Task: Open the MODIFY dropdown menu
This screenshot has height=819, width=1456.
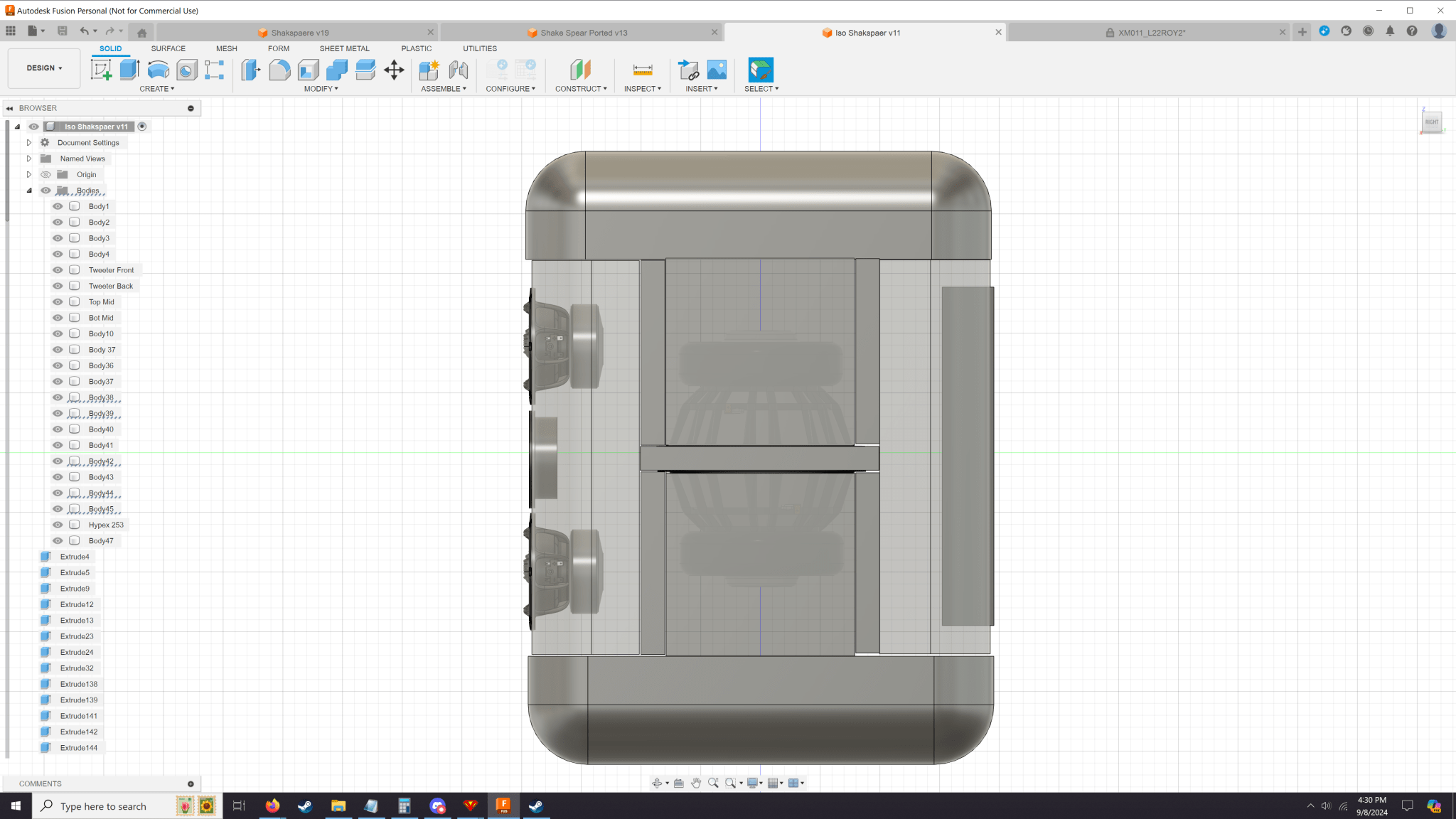Action: pos(321,89)
